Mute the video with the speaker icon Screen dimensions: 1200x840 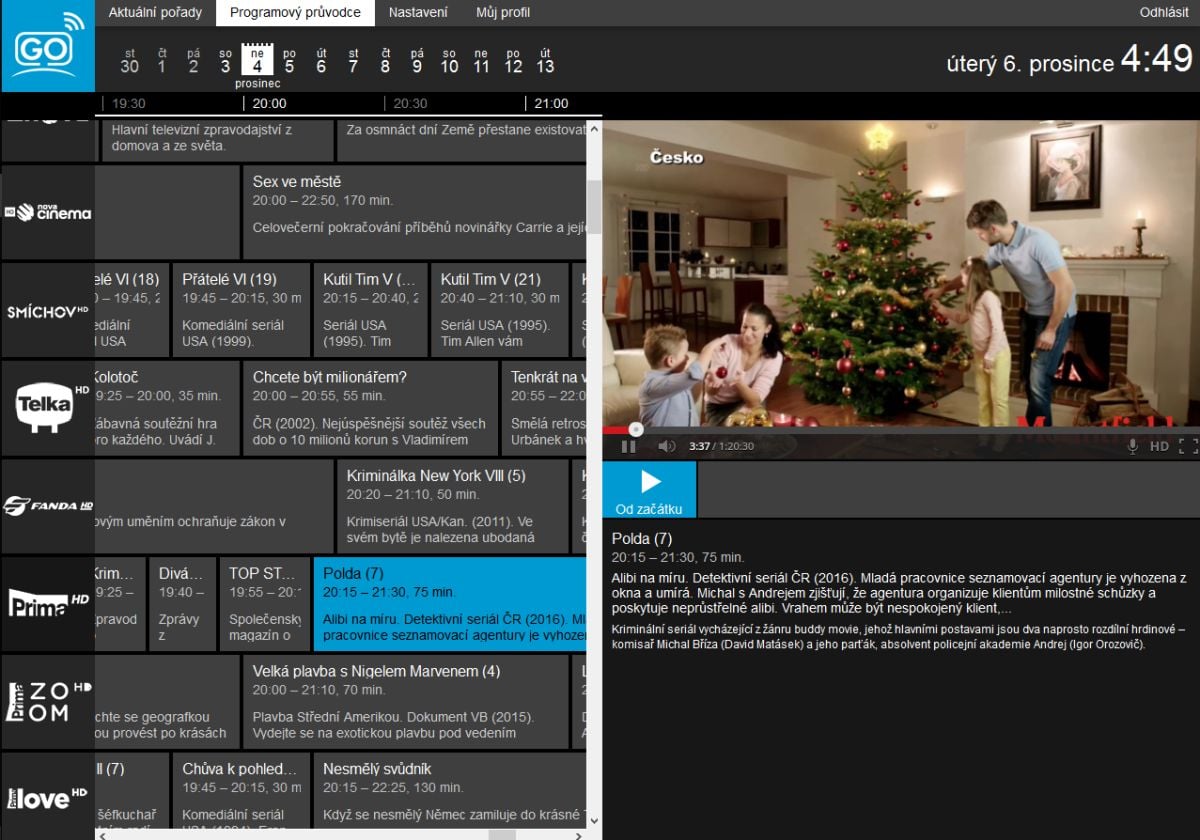pos(666,446)
